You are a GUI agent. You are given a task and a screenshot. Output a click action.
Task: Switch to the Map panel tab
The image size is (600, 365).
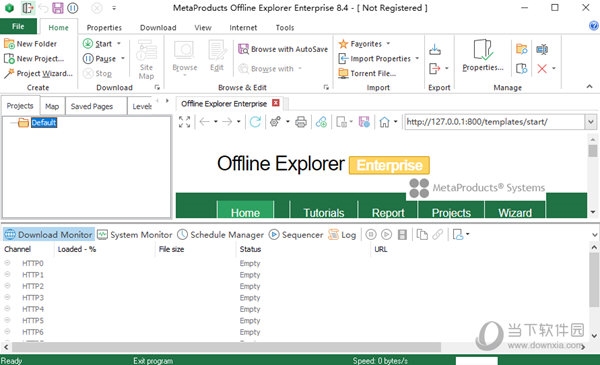point(52,106)
